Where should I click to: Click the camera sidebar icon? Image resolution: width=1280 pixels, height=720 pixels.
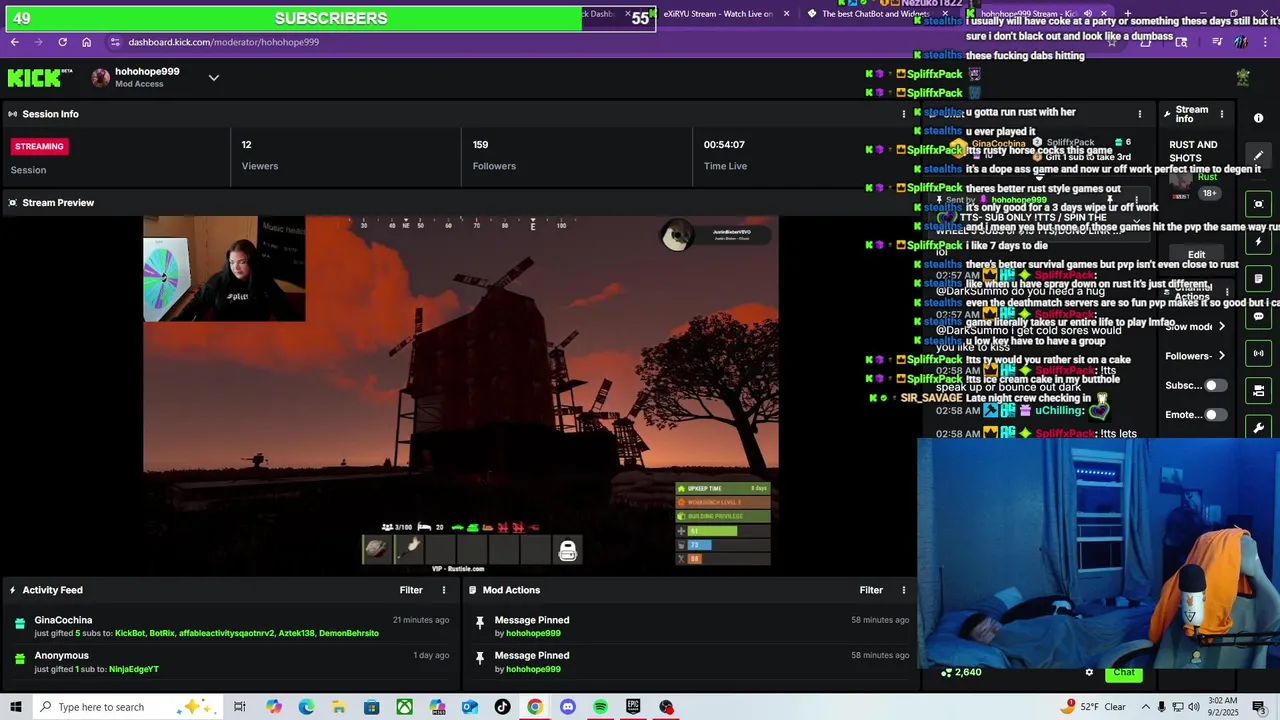click(1258, 390)
